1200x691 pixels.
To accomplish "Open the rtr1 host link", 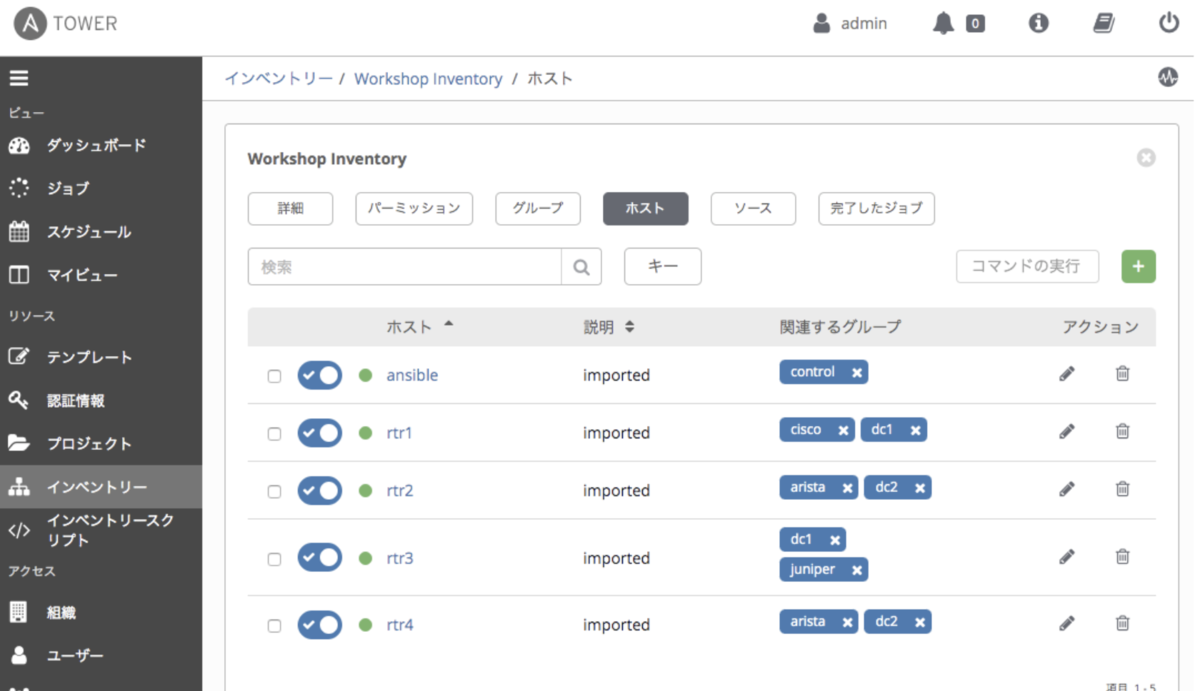I will click(x=399, y=433).
